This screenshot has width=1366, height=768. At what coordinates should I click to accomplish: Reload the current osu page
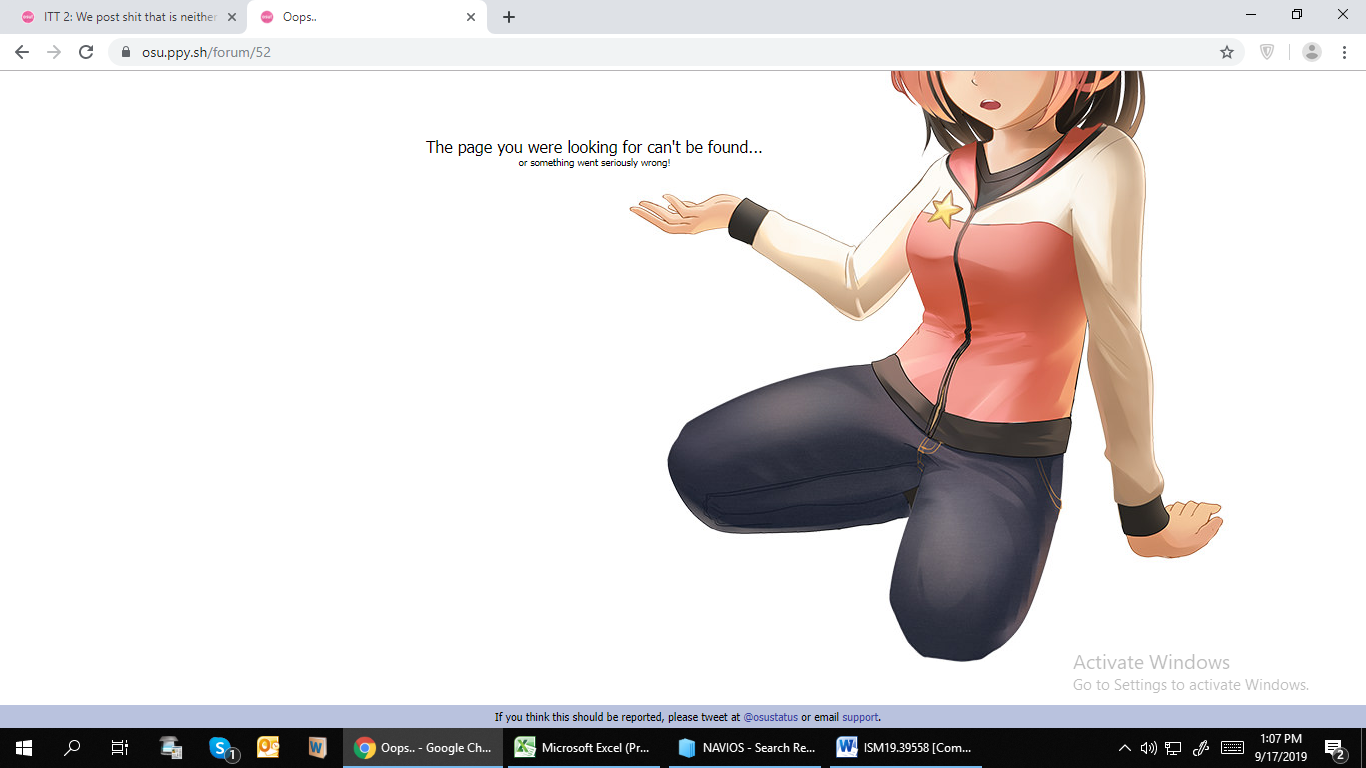point(86,52)
